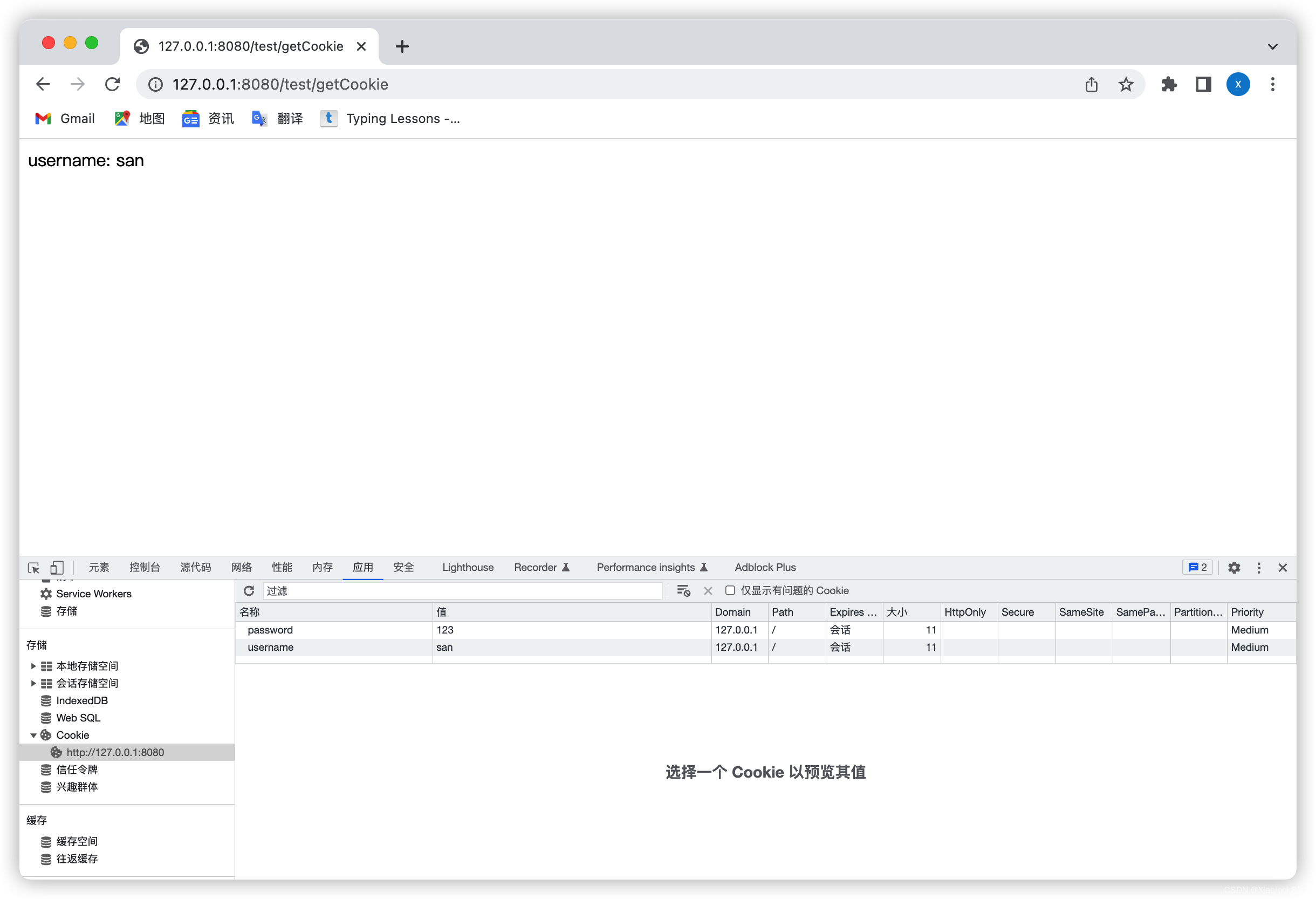Open 翻译 bookmark
The height and width of the screenshot is (899, 1316).
(277, 118)
